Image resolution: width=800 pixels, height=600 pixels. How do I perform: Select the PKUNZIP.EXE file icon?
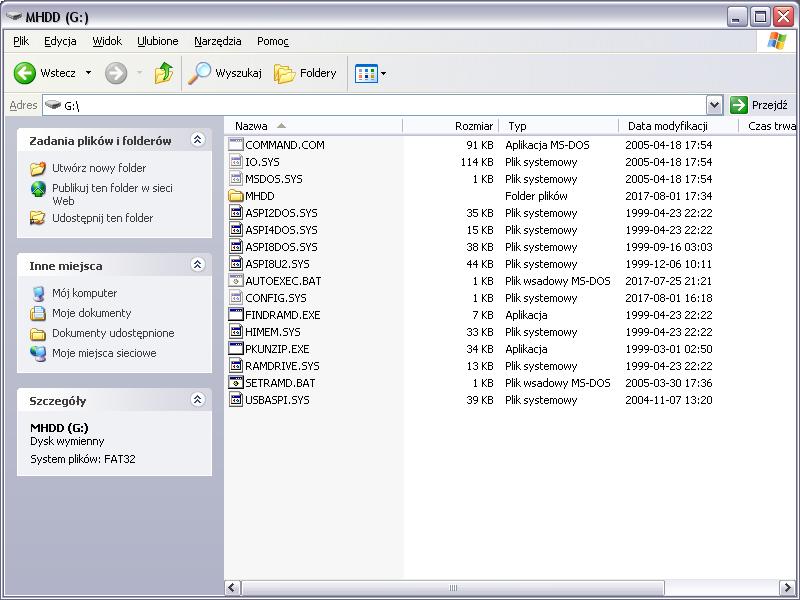(235, 349)
